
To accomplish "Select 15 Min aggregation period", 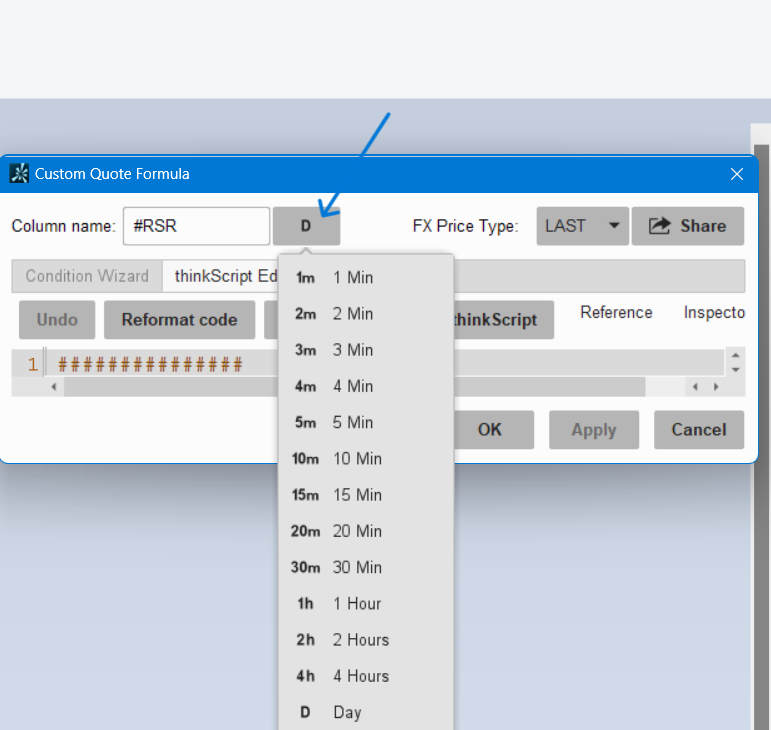I will (x=365, y=495).
